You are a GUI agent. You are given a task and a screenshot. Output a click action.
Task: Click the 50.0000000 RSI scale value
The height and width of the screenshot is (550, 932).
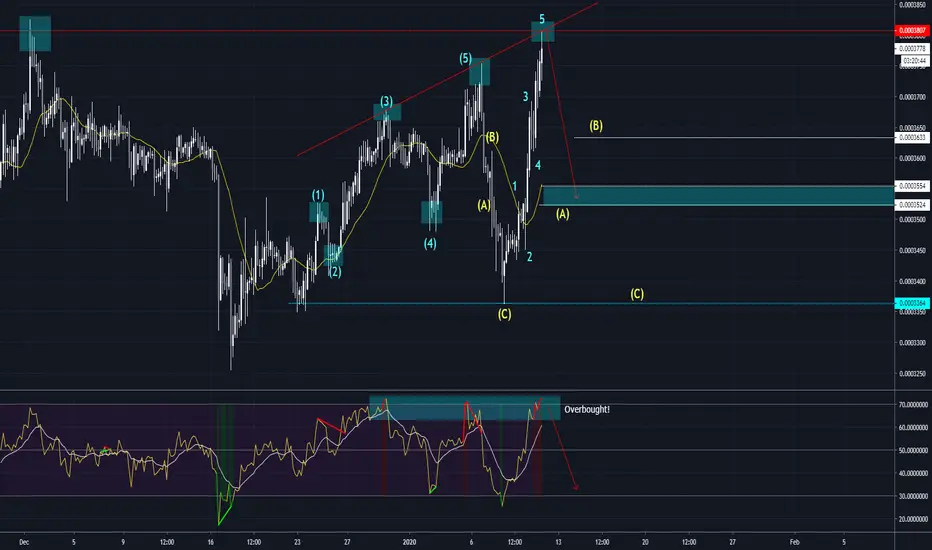(x=914, y=450)
